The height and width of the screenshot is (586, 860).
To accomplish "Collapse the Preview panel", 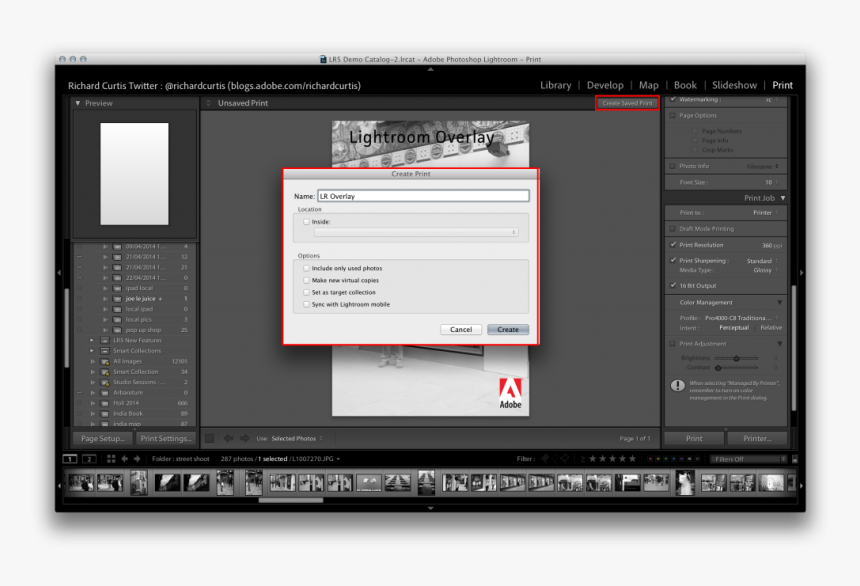I will pos(78,103).
